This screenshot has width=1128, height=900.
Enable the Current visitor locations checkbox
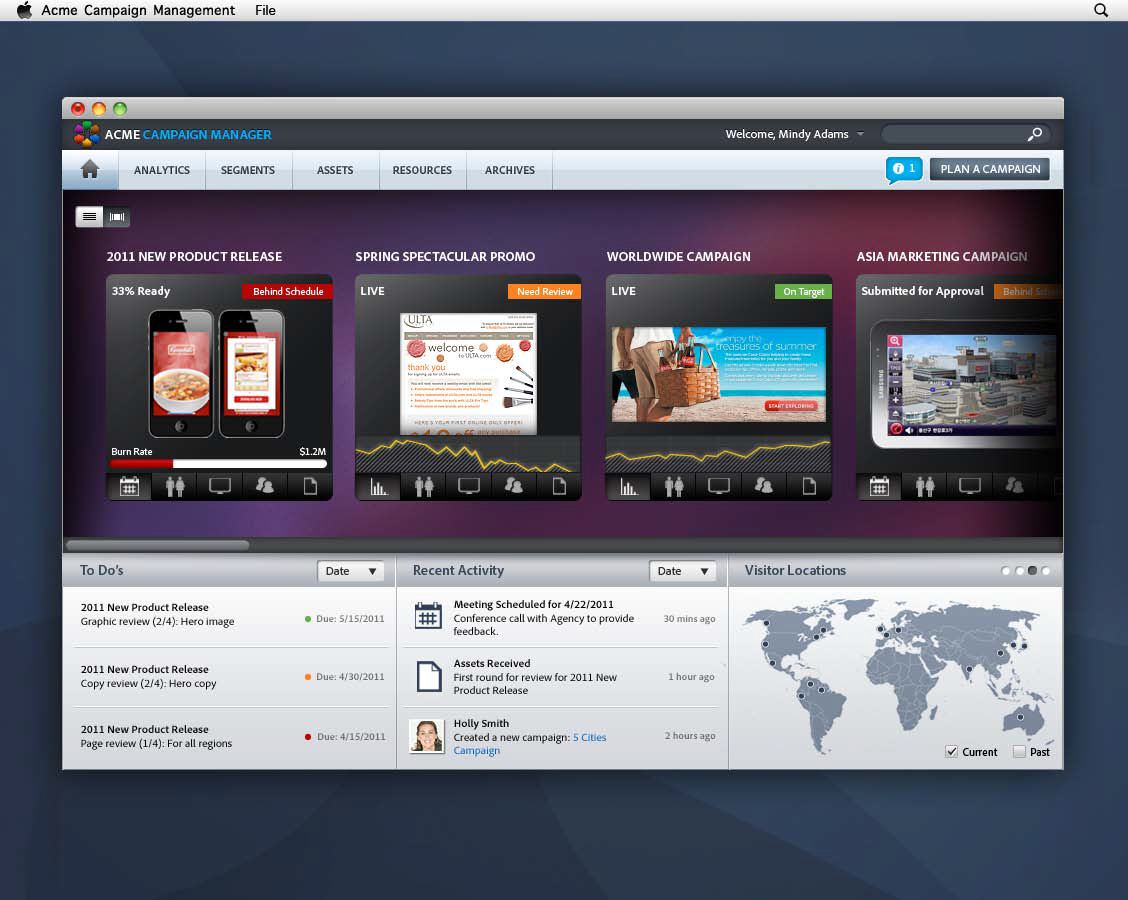pyautogui.click(x=951, y=752)
